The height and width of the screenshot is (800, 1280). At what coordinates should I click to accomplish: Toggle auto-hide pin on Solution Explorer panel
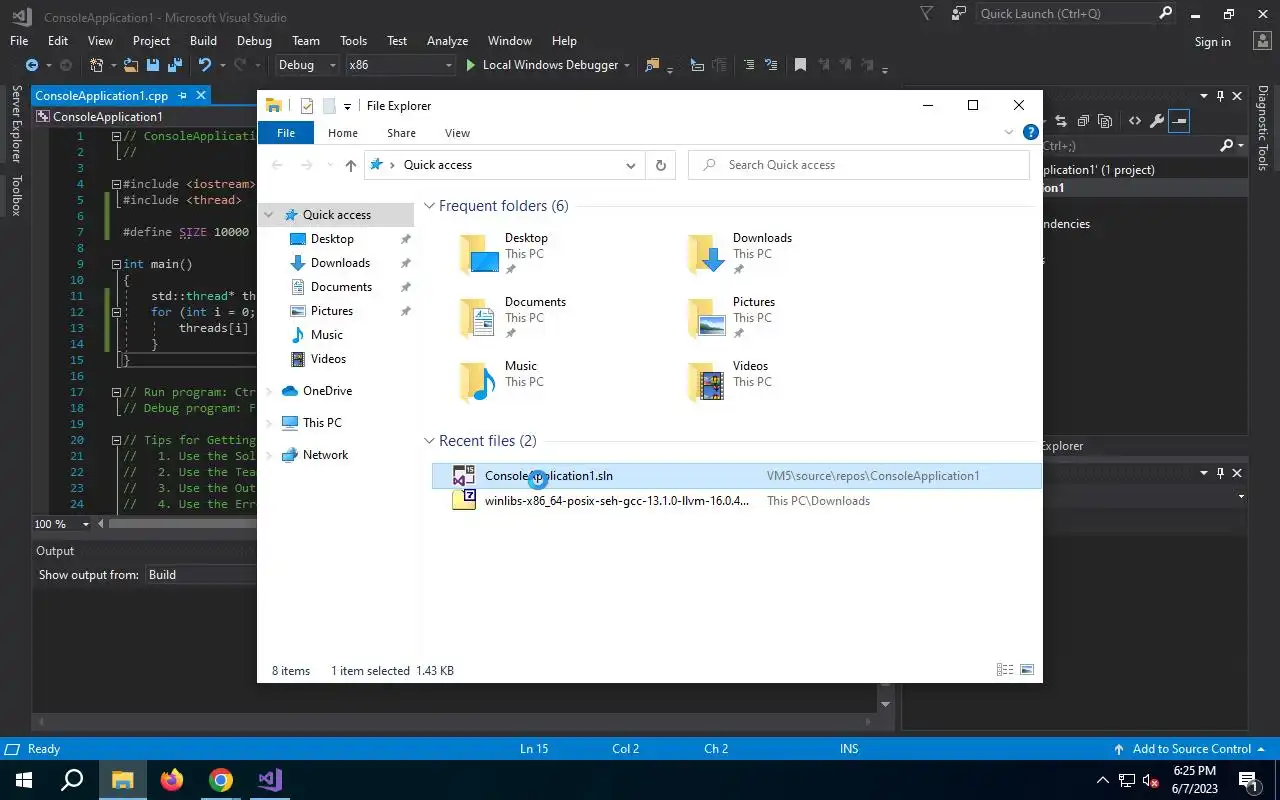(1220, 96)
